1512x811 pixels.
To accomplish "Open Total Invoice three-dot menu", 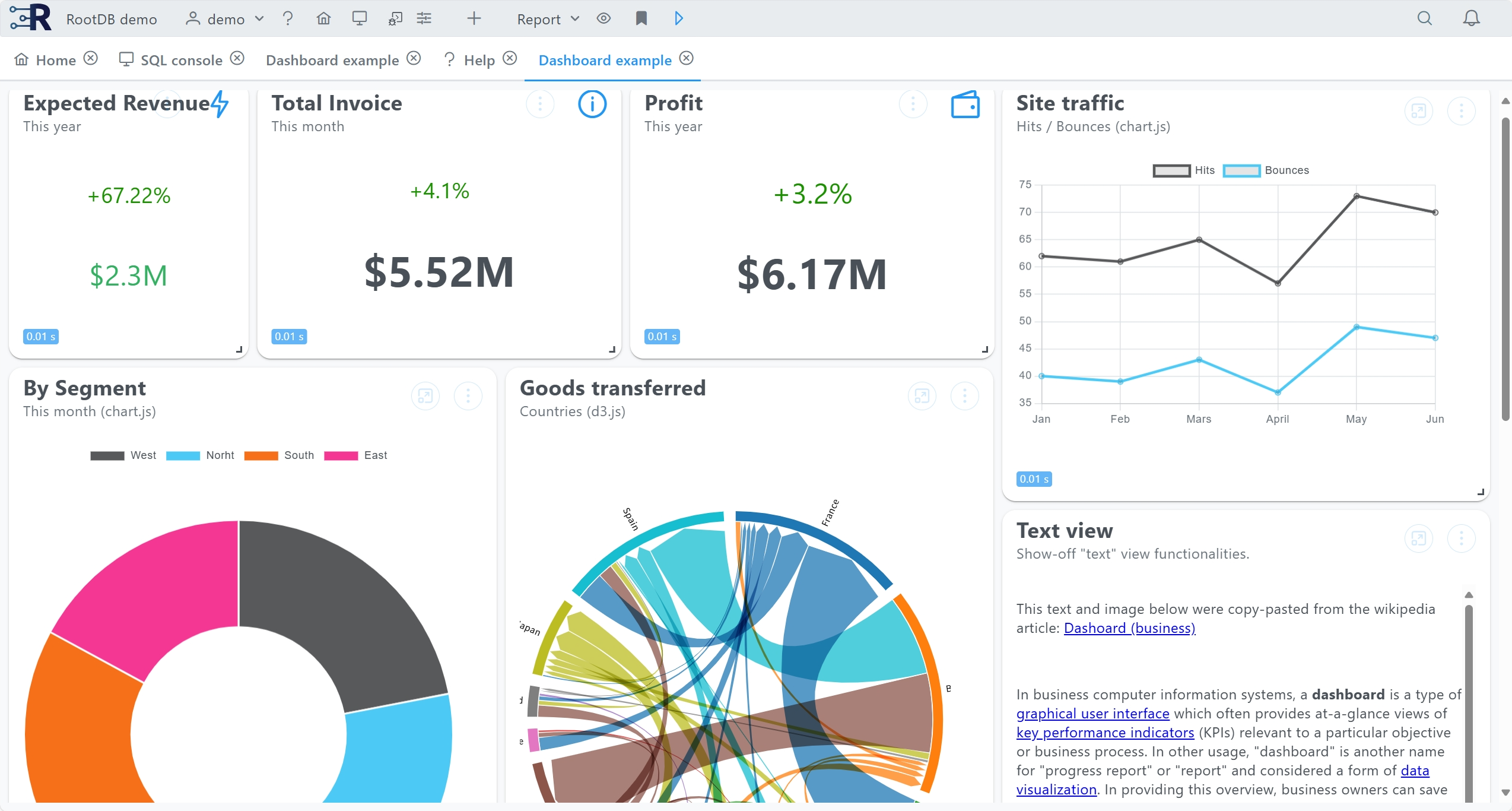I will click(540, 104).
